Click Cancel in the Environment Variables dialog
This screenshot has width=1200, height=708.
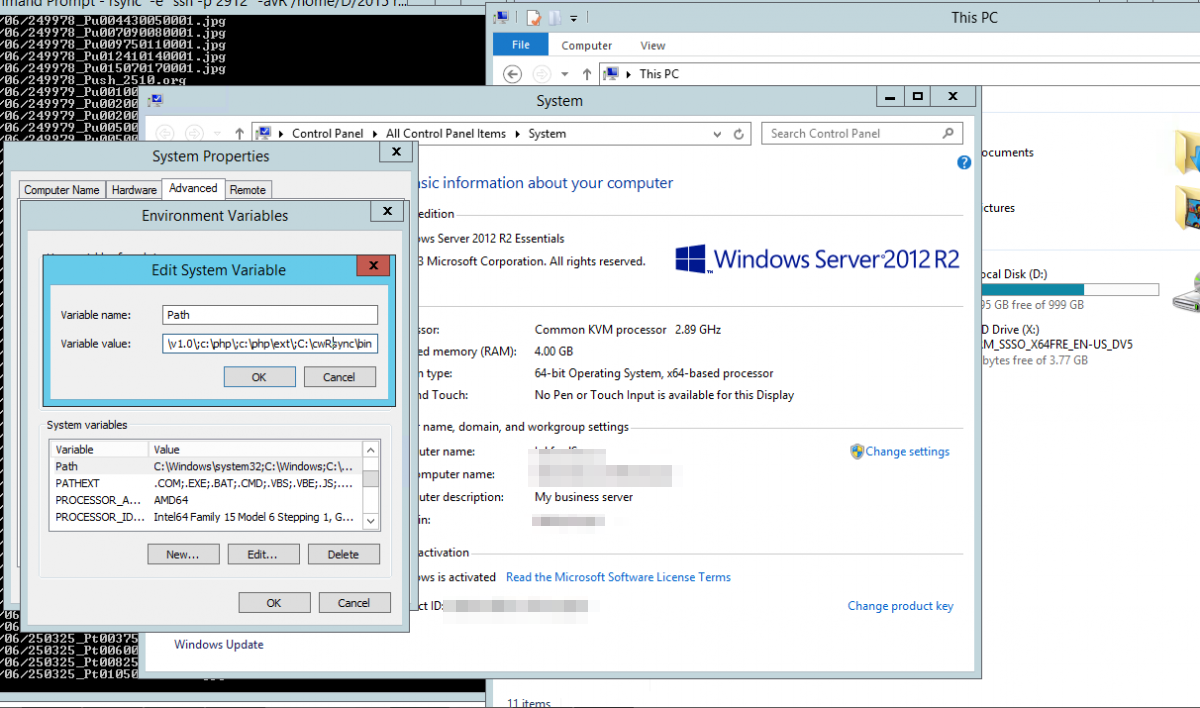point(354,603)
